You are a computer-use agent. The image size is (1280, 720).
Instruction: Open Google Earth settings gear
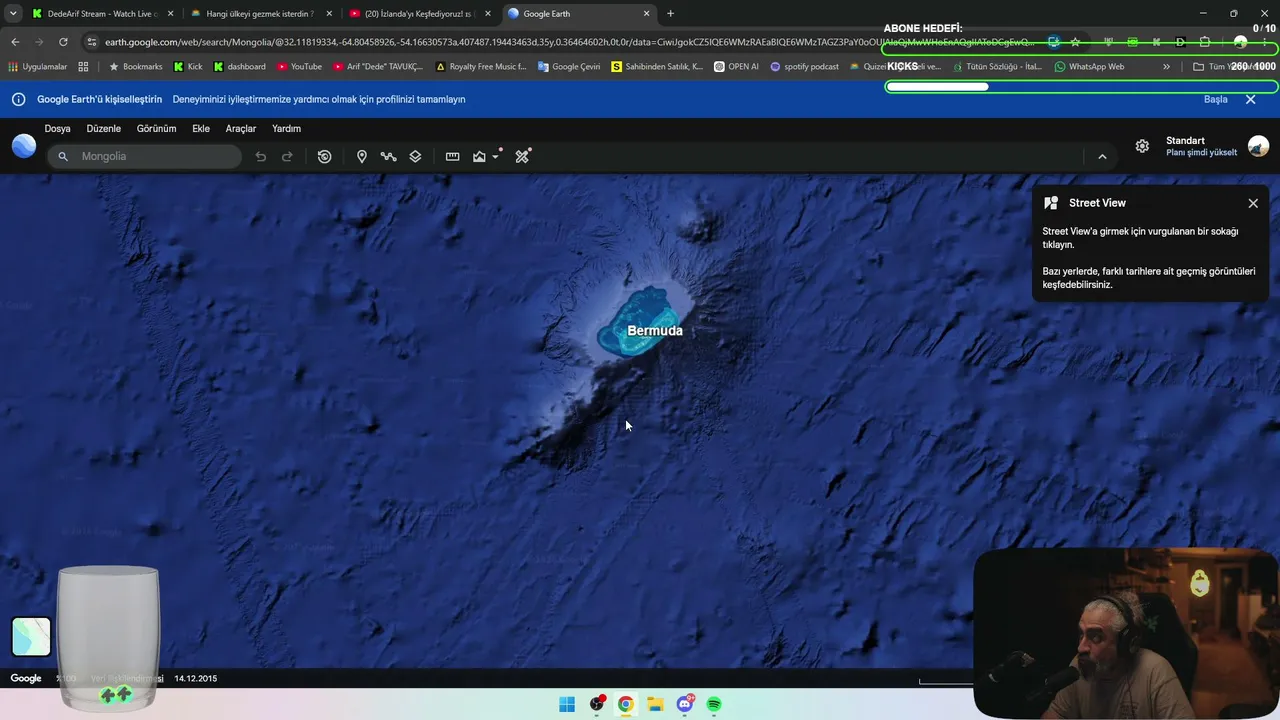coord(1142,146)
